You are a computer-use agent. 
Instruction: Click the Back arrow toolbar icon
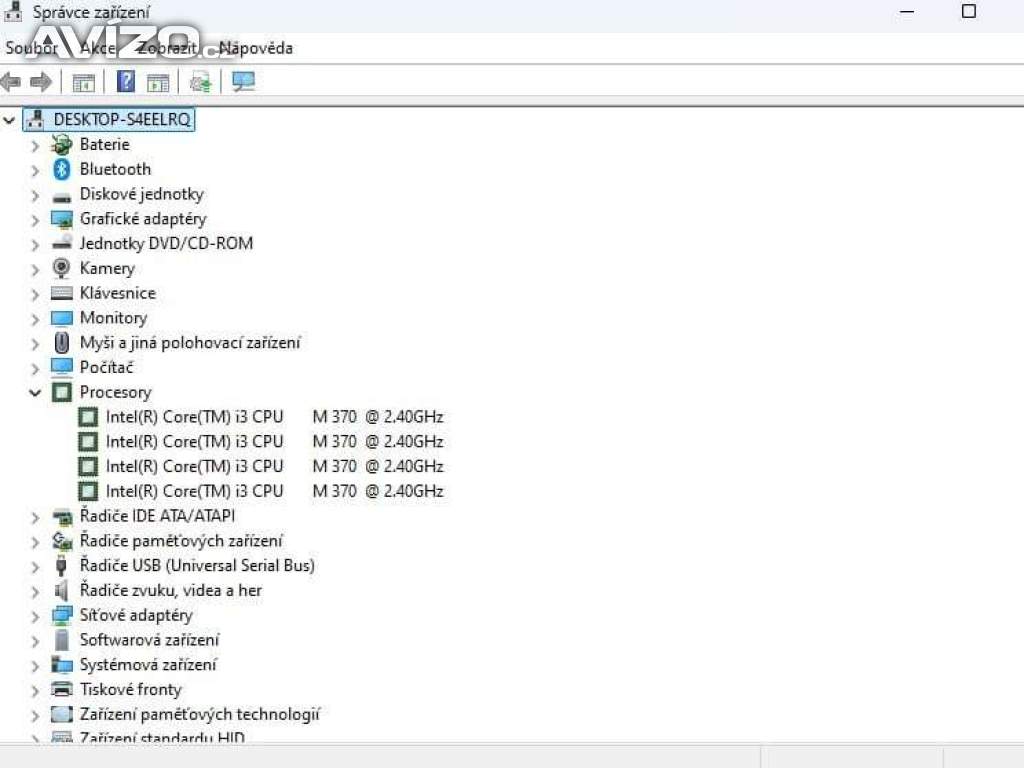coord(11,82)
